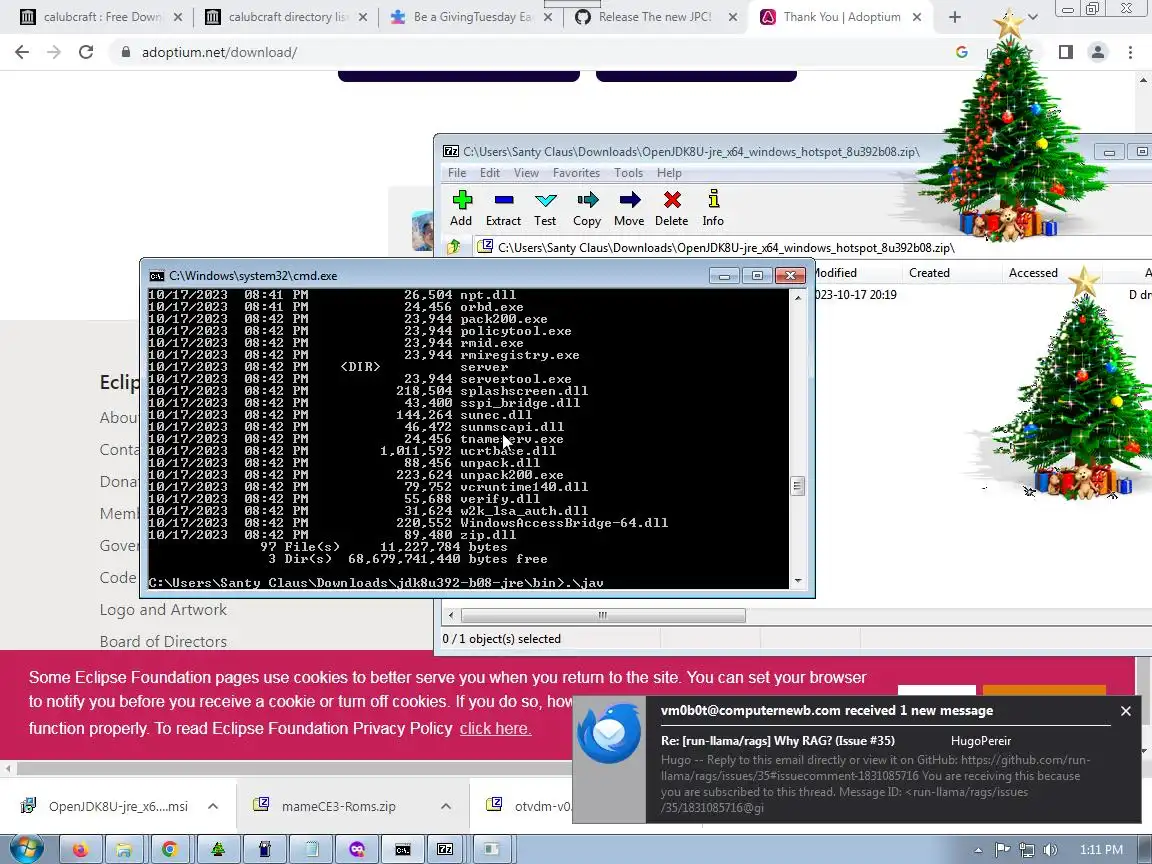This screenshot has width=1152, height=864.
Task: Close the Thank You Adoptium tab
Action: coord(917,17)
